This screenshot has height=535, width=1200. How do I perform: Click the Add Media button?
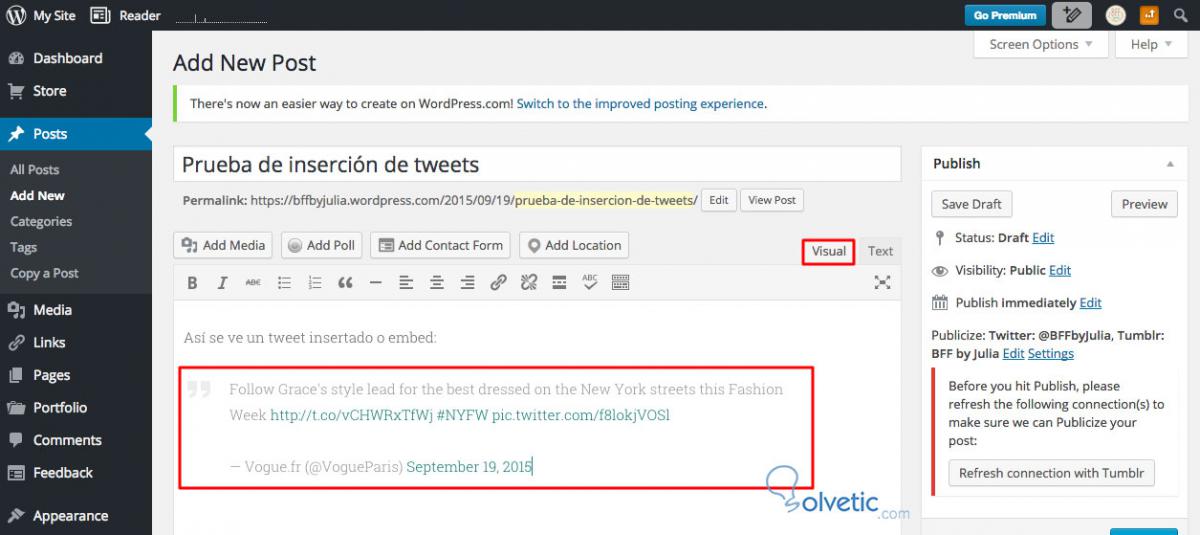click(x=225, y=245)
